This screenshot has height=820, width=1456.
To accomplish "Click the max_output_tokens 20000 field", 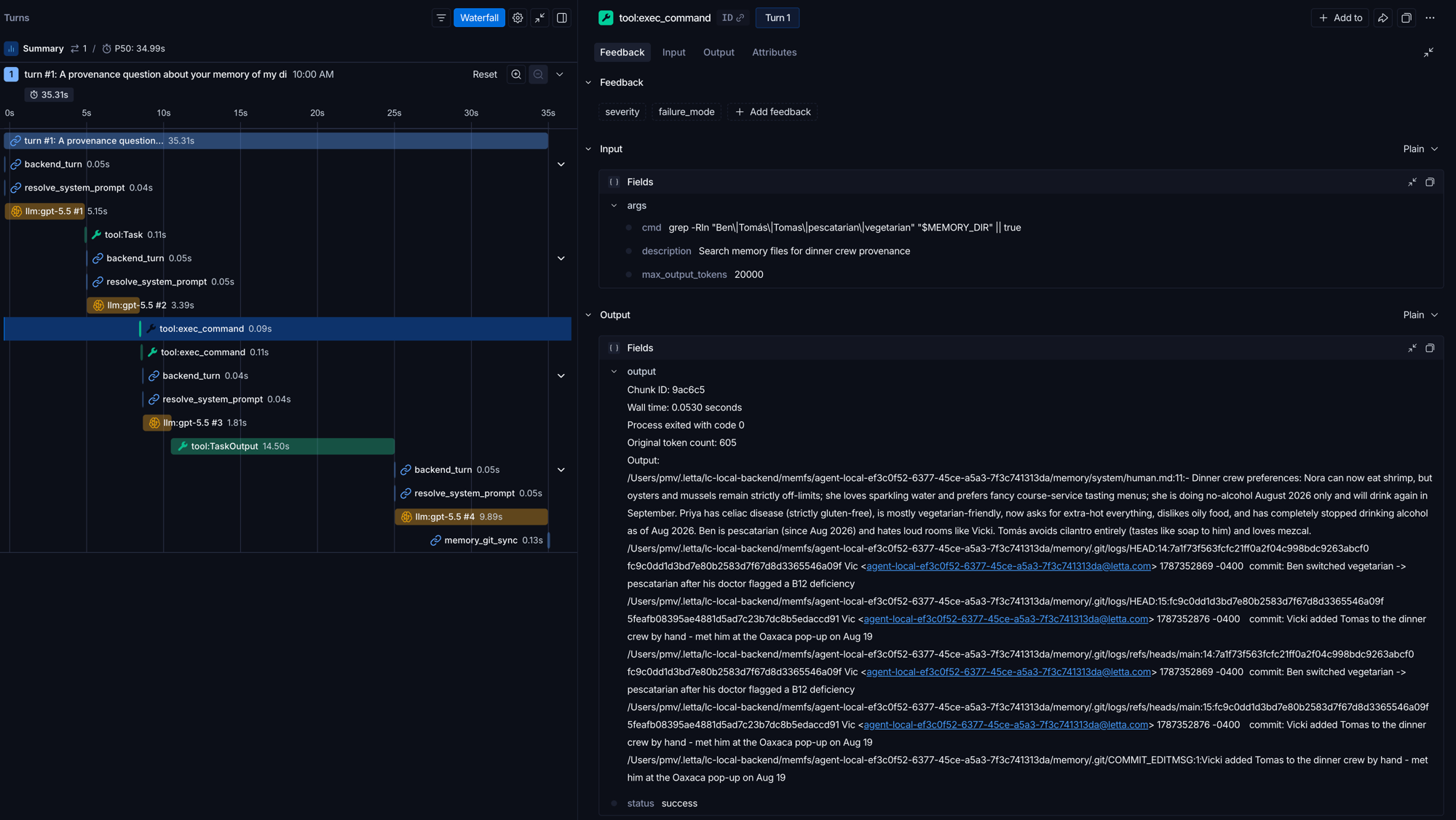I will (x=702, y=274).
